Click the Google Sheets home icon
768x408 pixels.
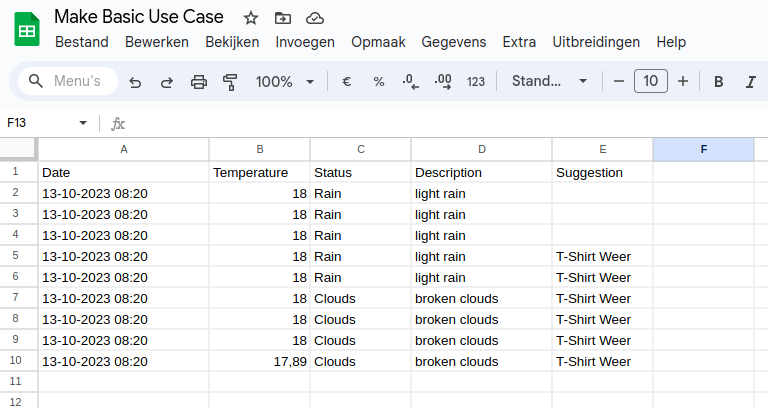[x=27, y=30]
